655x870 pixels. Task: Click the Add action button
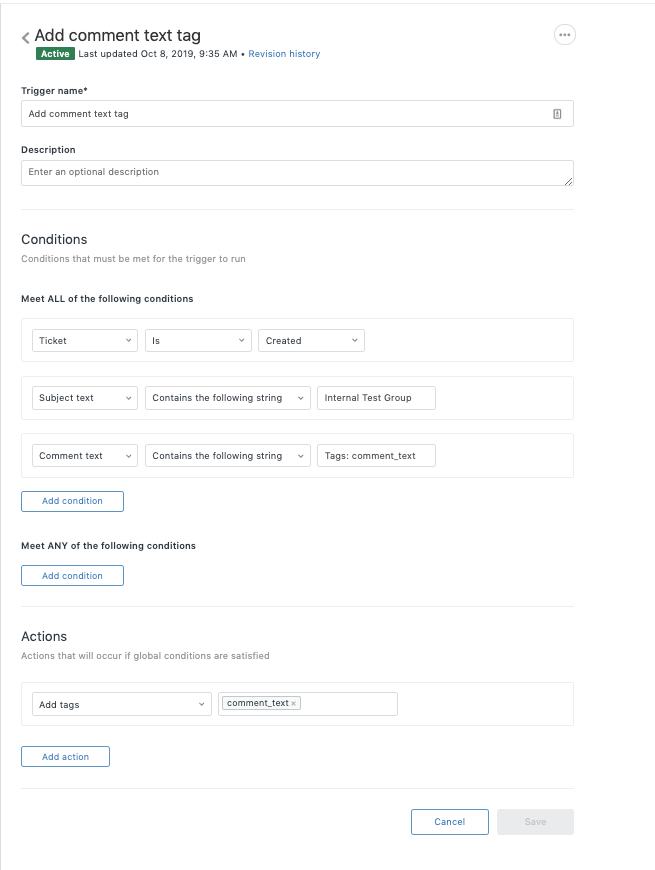(65, 757)
